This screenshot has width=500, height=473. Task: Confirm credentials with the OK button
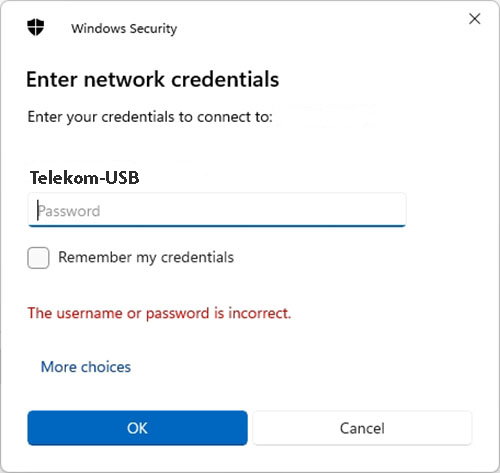tap(137, 428)
